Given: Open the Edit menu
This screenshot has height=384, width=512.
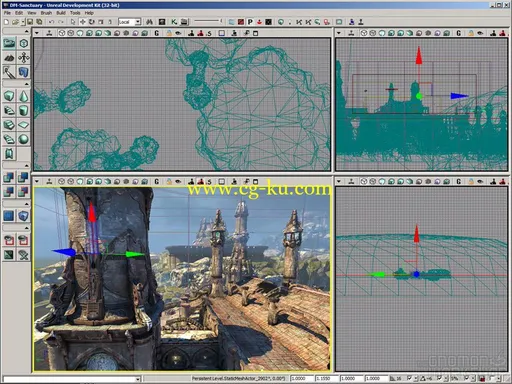Looking at the screenshot, I should click(x=19, y=13).
